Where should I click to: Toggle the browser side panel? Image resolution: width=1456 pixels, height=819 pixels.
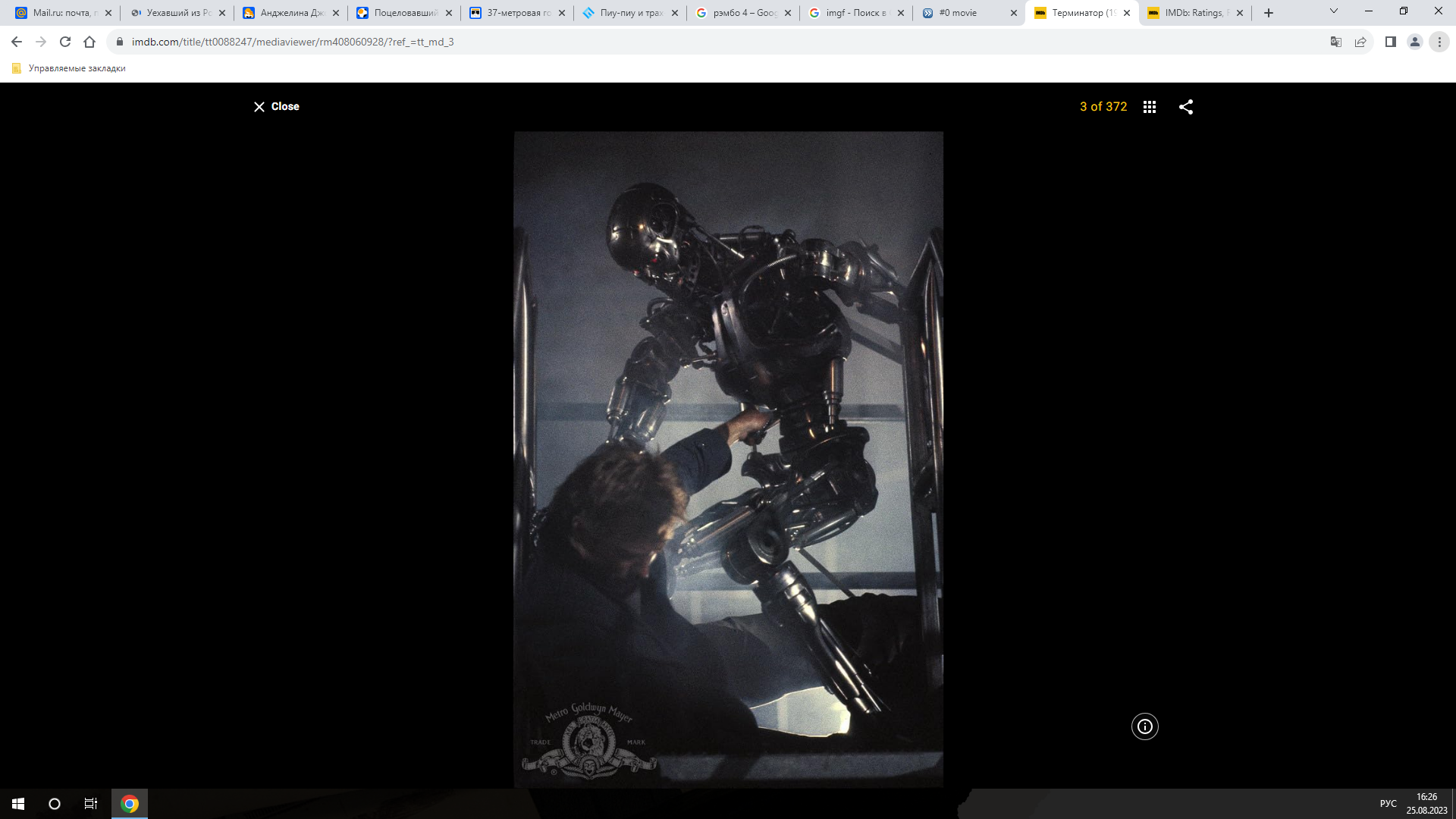1391,42
